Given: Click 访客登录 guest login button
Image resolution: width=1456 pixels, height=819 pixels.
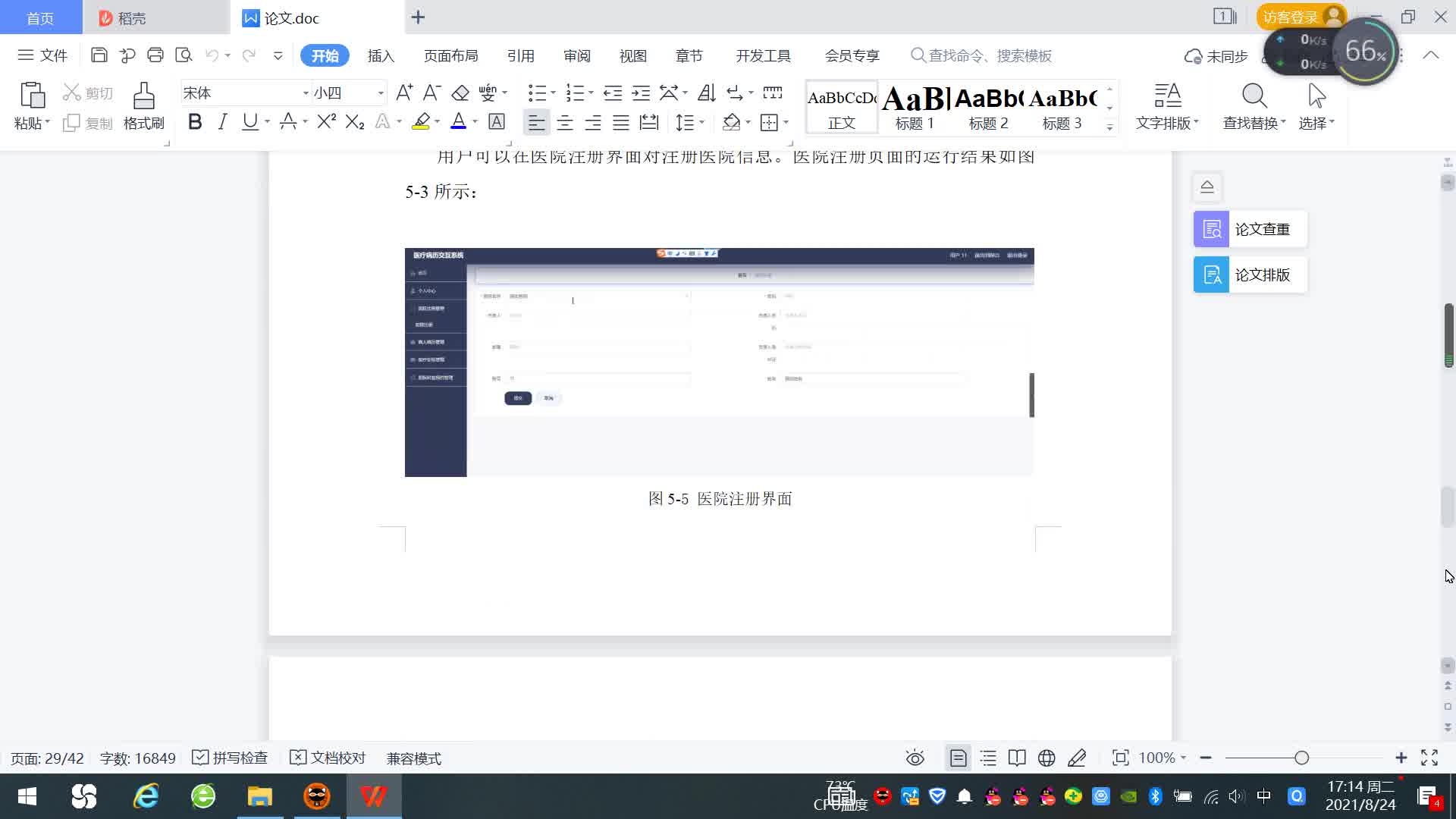Looking at the screenshot, I should coord(1301,17).
